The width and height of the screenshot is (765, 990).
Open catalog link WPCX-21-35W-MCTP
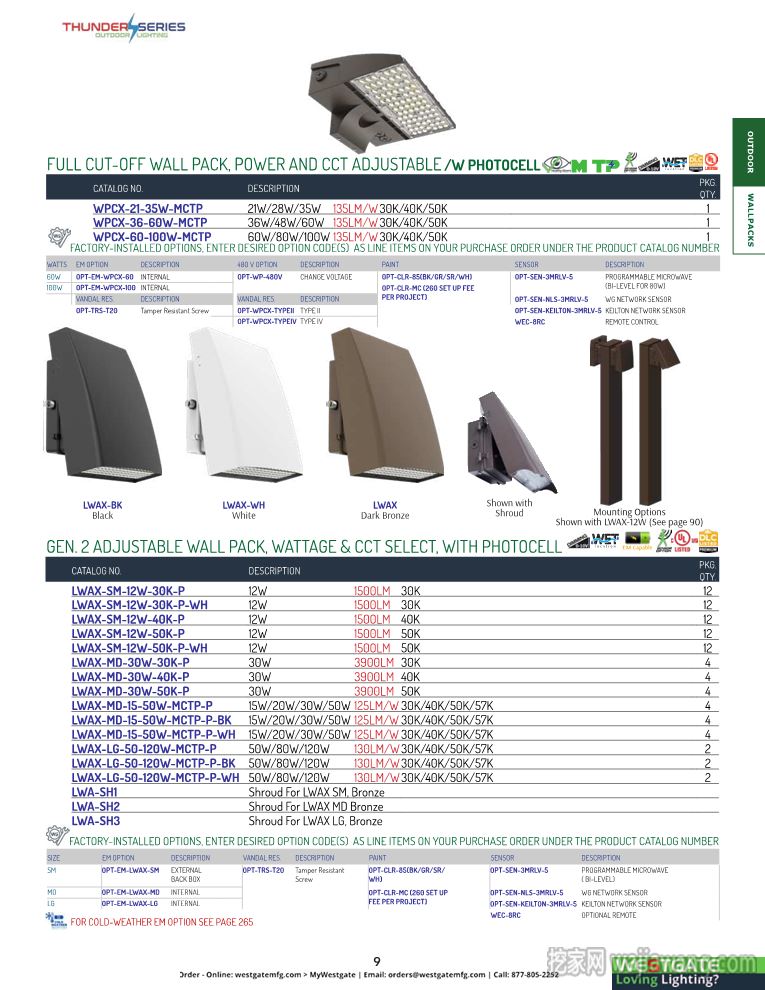tap(148, 208)
